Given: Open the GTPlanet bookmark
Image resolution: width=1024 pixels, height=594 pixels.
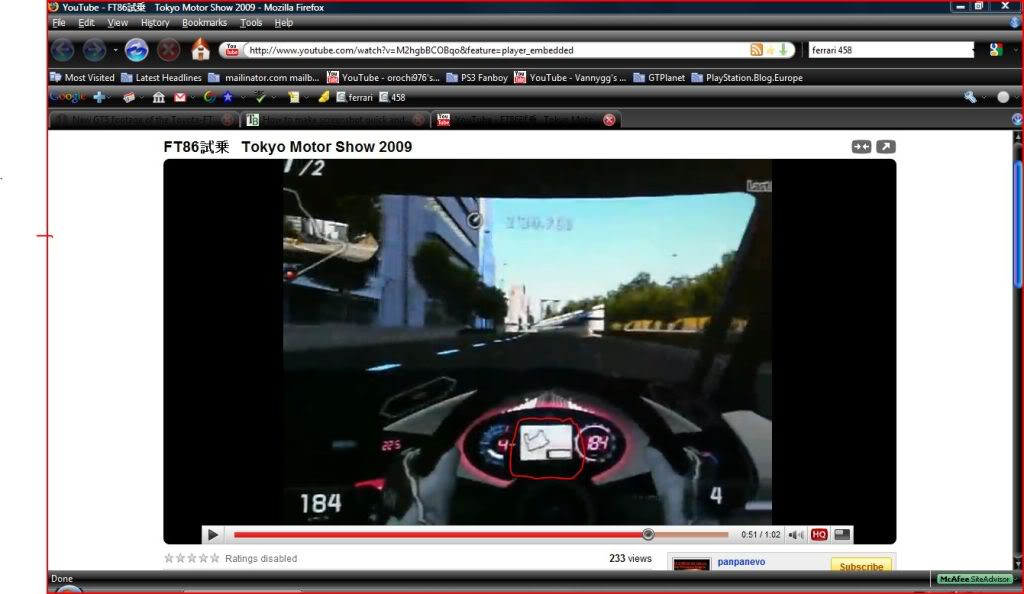Looking at the screenshot, I should (x=659, y=78).
